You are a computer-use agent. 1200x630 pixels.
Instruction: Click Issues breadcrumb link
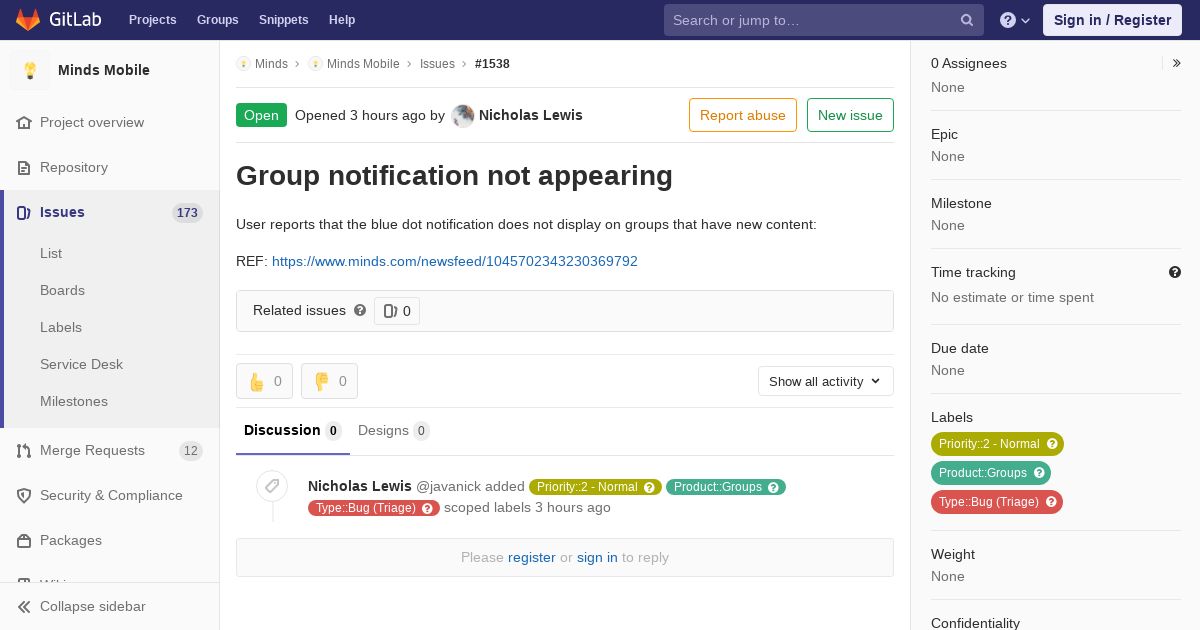pos(437,63)
